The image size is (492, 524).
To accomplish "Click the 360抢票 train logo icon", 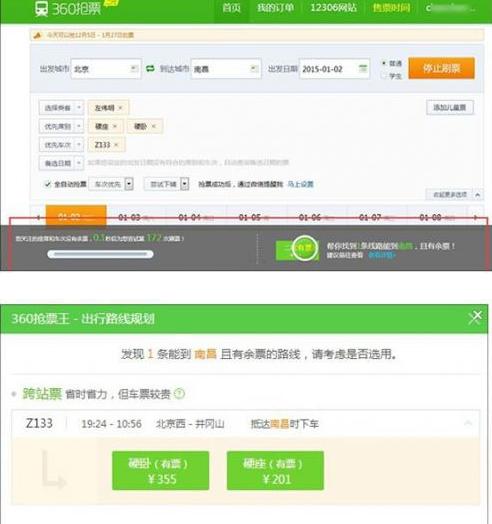I will pyautogui.click(x=41, y=9).
